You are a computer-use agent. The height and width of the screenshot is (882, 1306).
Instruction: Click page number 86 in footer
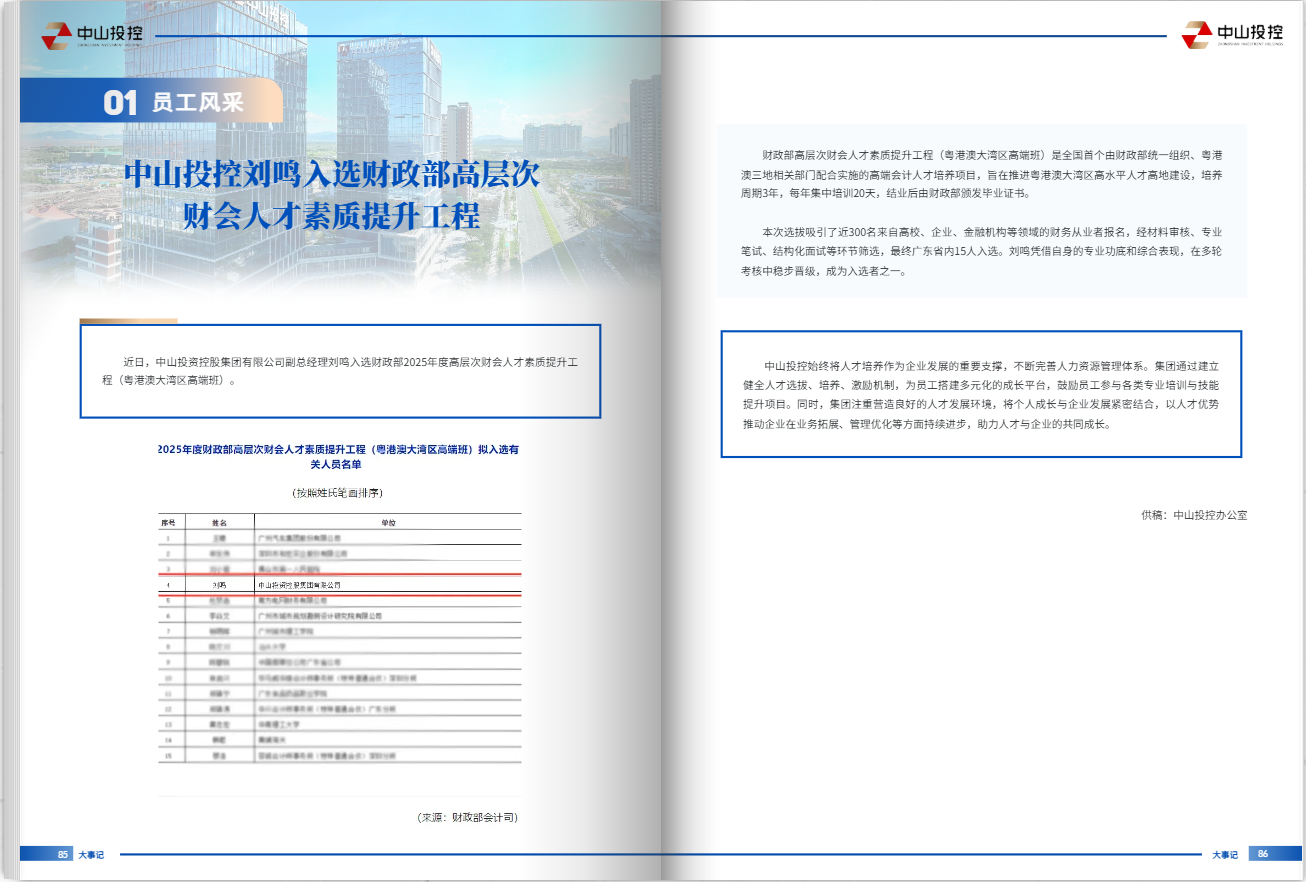tap(1262, 854)
